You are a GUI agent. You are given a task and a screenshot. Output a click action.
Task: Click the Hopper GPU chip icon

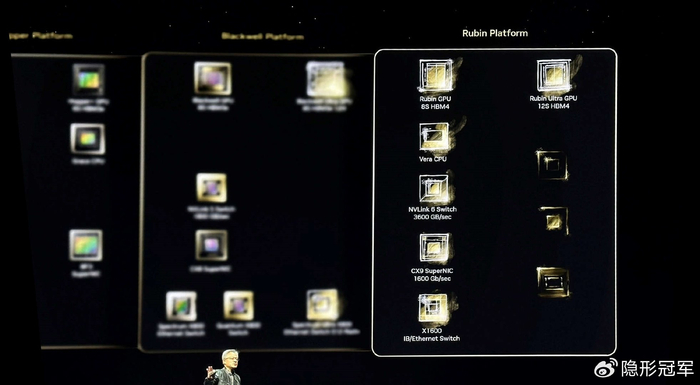click(89, 80)
